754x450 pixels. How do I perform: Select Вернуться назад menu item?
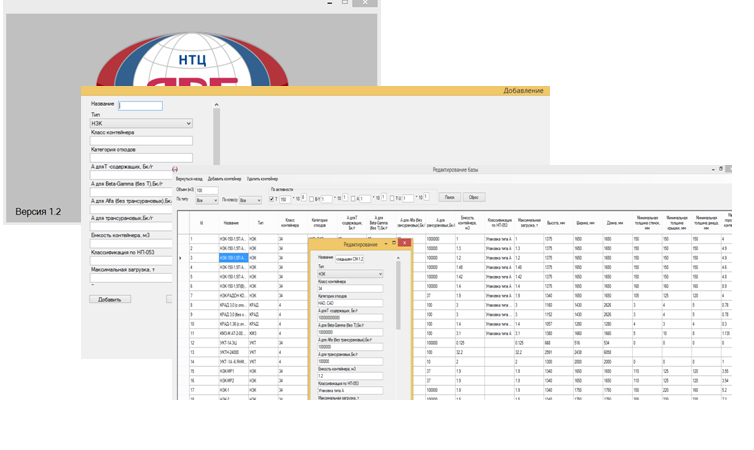189,179
